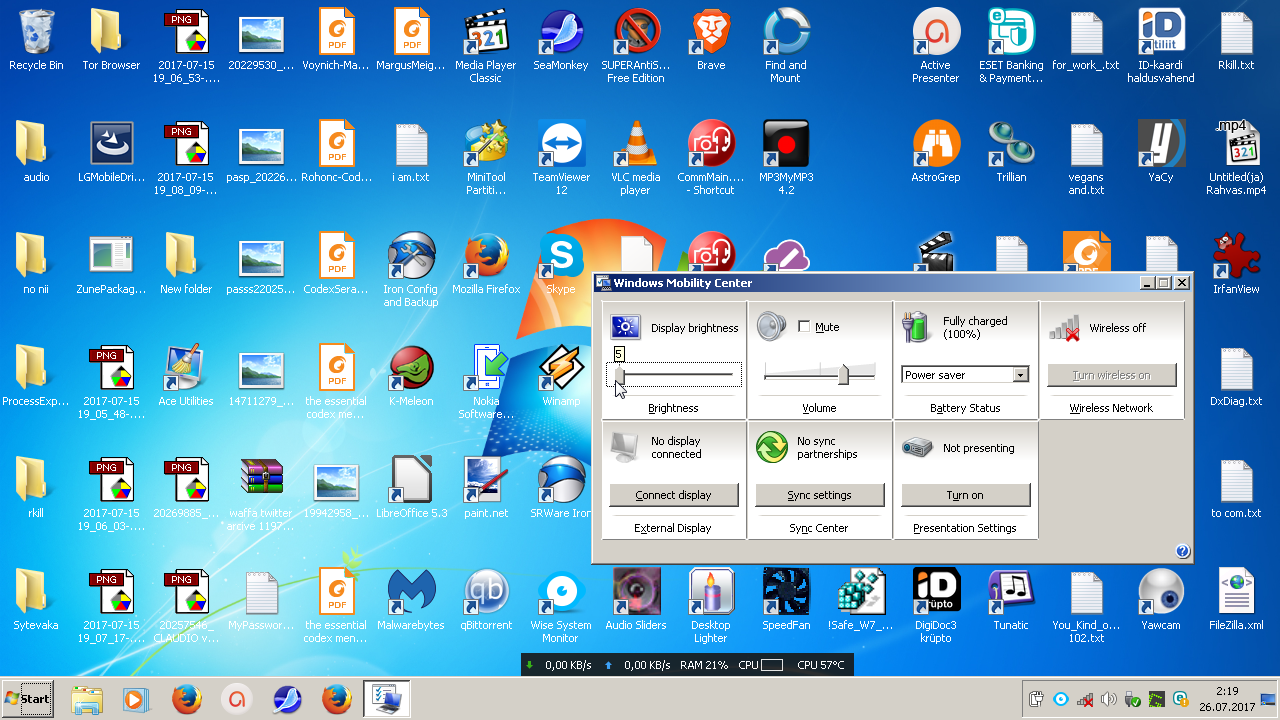Click the external display monitor icon
The image size is (1280, 720).
625,447
